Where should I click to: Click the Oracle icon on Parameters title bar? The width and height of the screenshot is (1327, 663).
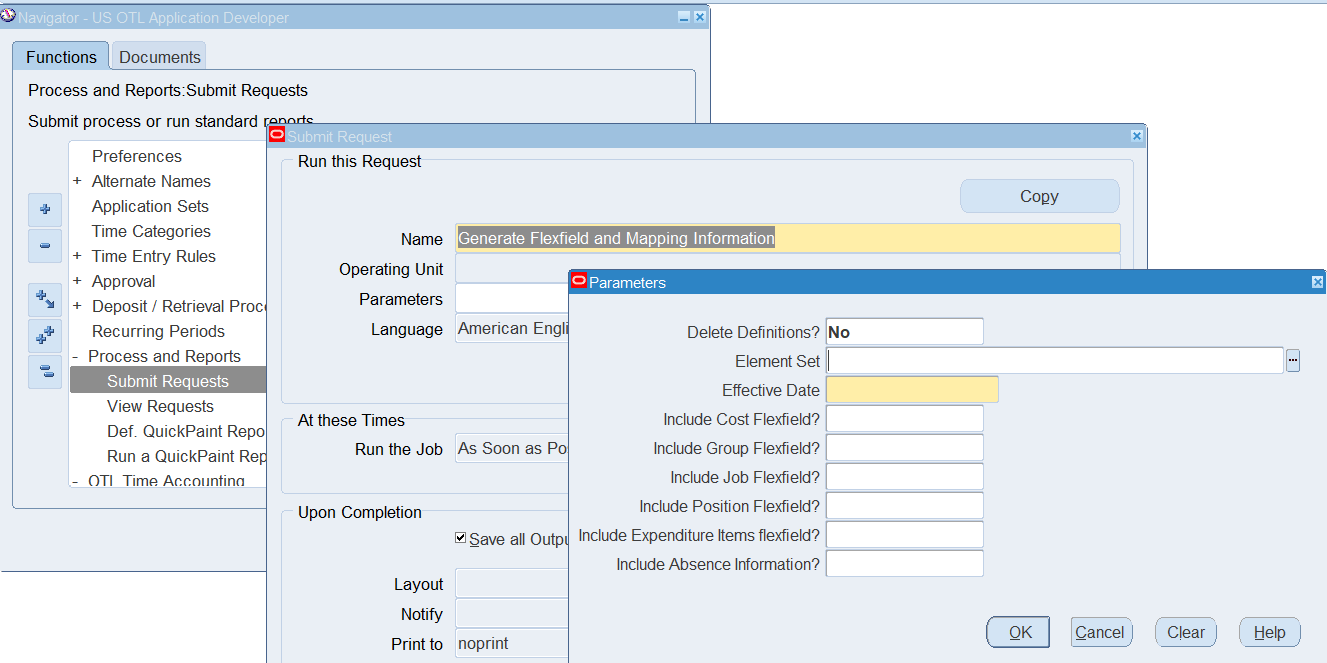pyautogui.click(x=578, y=282)
